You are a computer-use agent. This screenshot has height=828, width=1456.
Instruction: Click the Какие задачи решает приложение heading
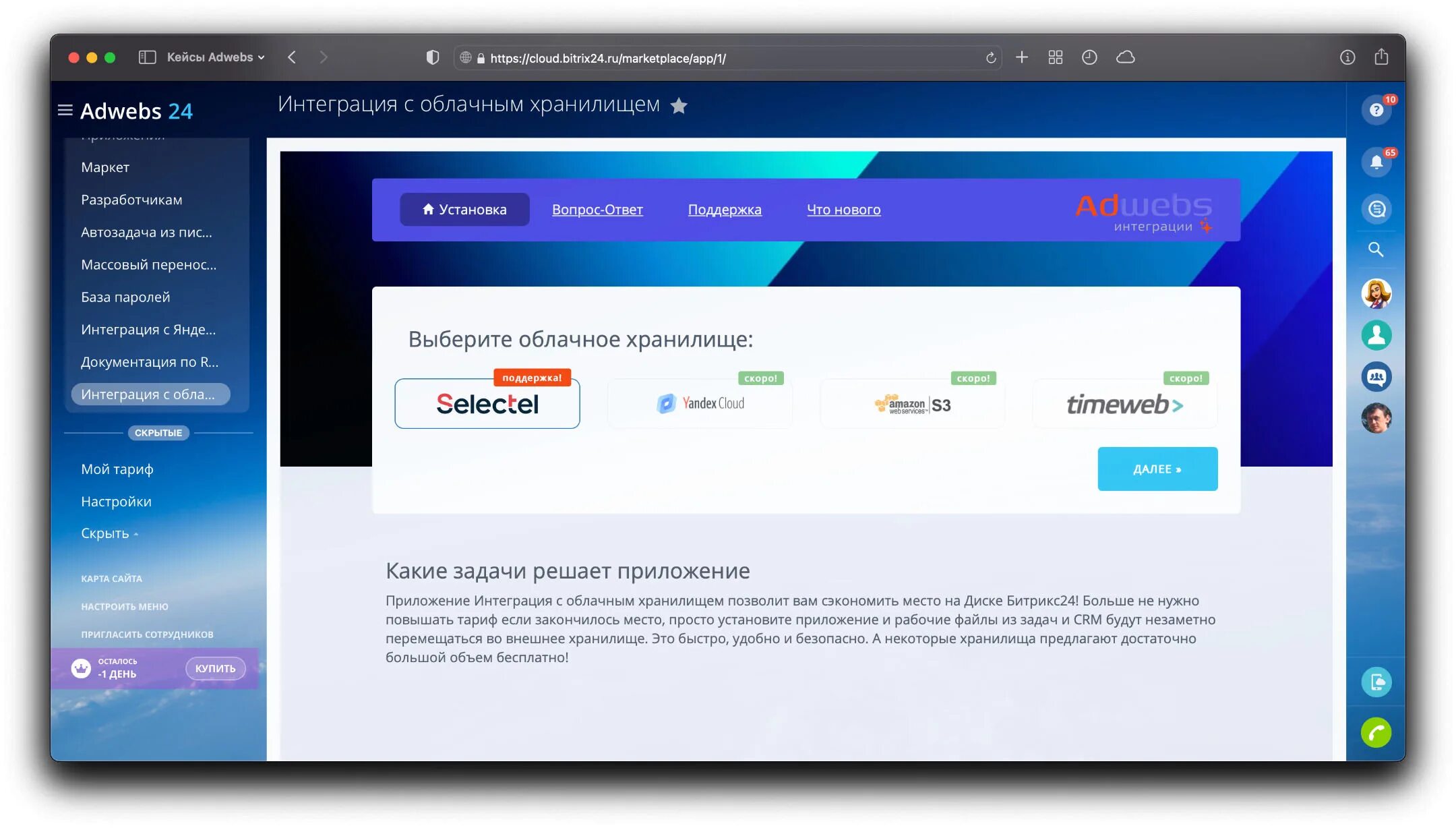pyautogui.click(x=568, y=570)
